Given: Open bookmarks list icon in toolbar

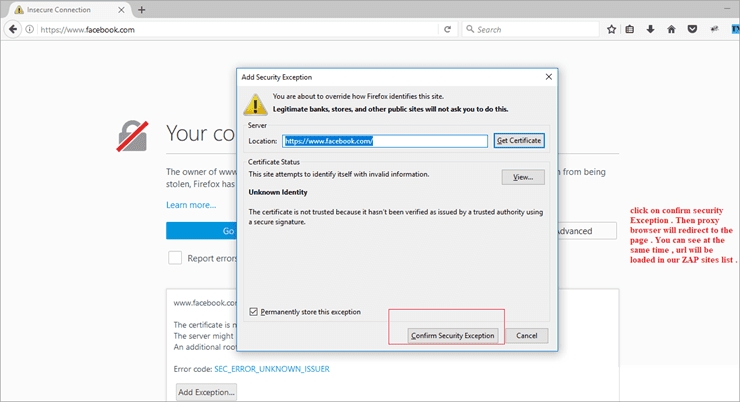Looking at the screenshot, I should coord(630,29).
